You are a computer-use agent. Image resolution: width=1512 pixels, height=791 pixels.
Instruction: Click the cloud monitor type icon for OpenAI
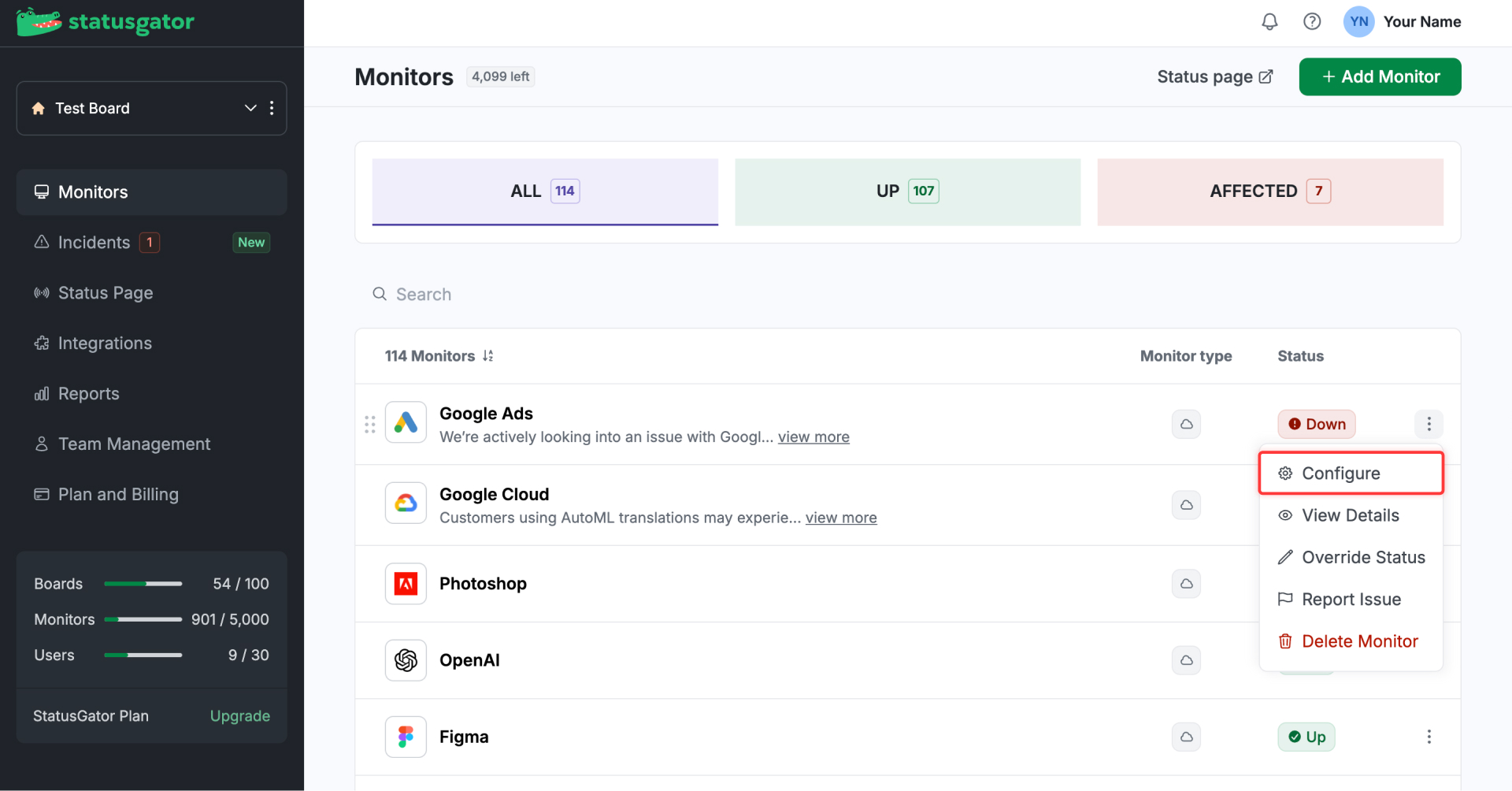1186,660
